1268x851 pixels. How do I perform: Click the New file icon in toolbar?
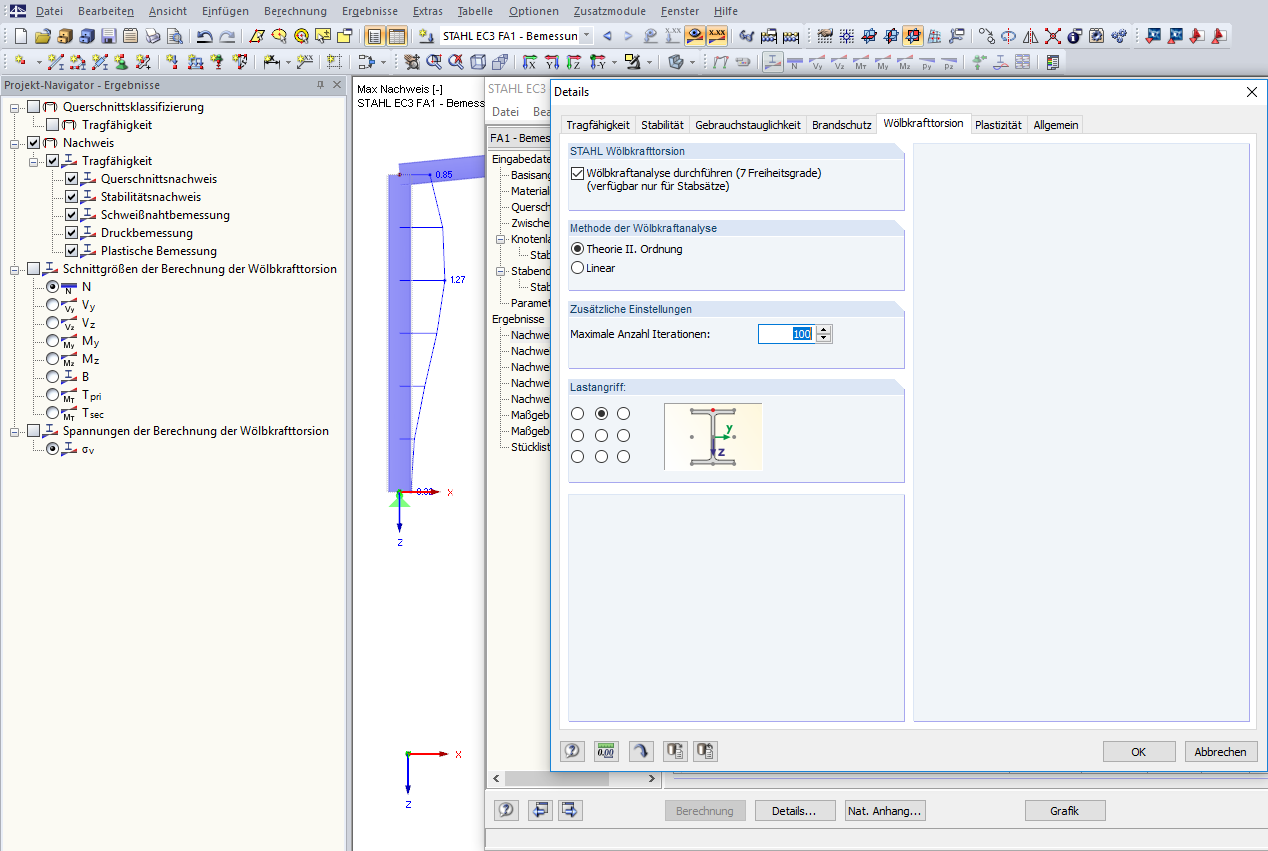[x=20, y=36]
